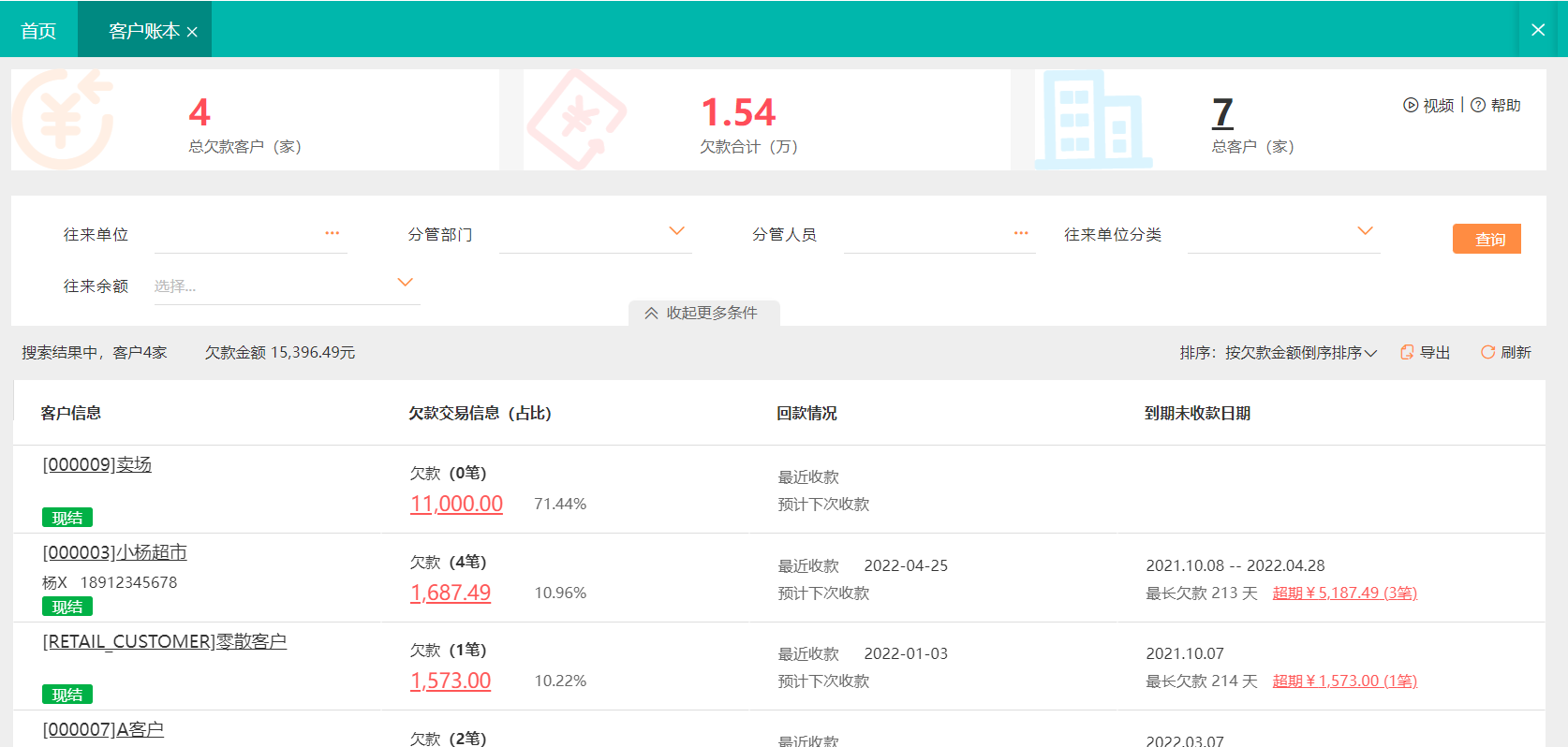Collapse filters with 收起更多条件

click(703, 313)
